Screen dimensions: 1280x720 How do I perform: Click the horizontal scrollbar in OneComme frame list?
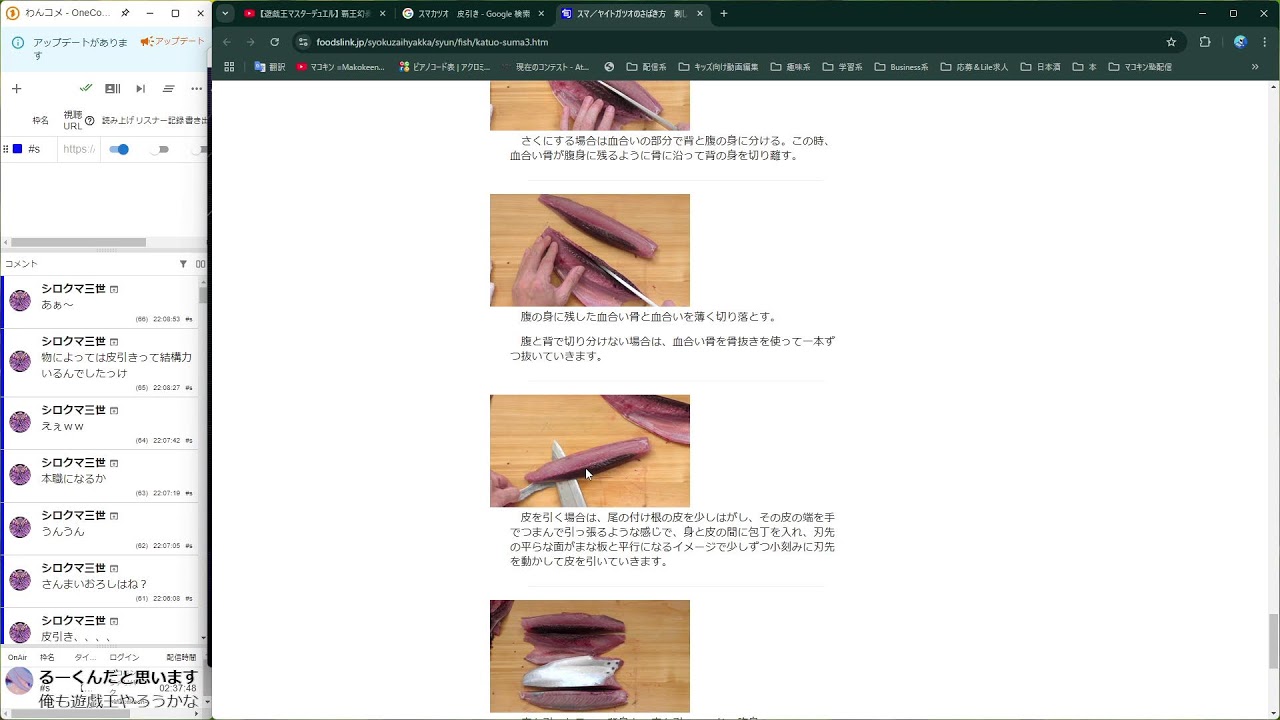tap(78, 242)
